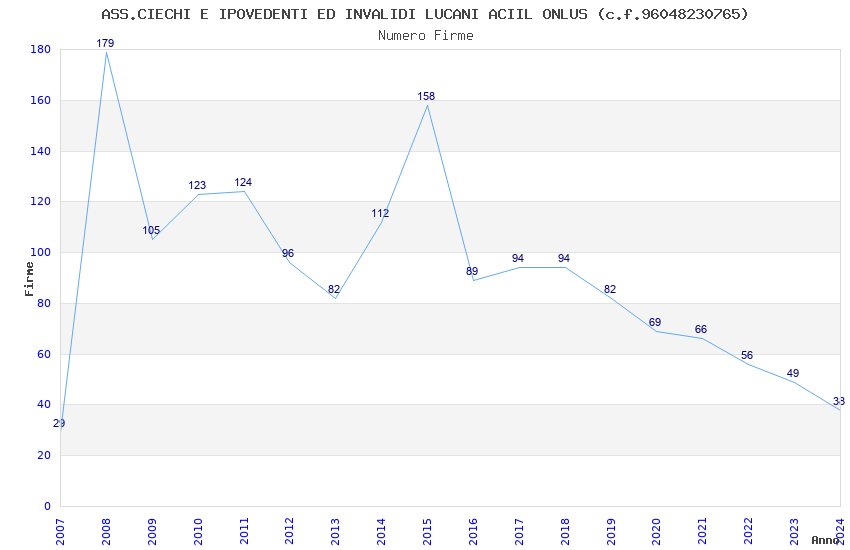850x550 pixels.
Task: Click the y-axis value 80
Action: [44, 303]
